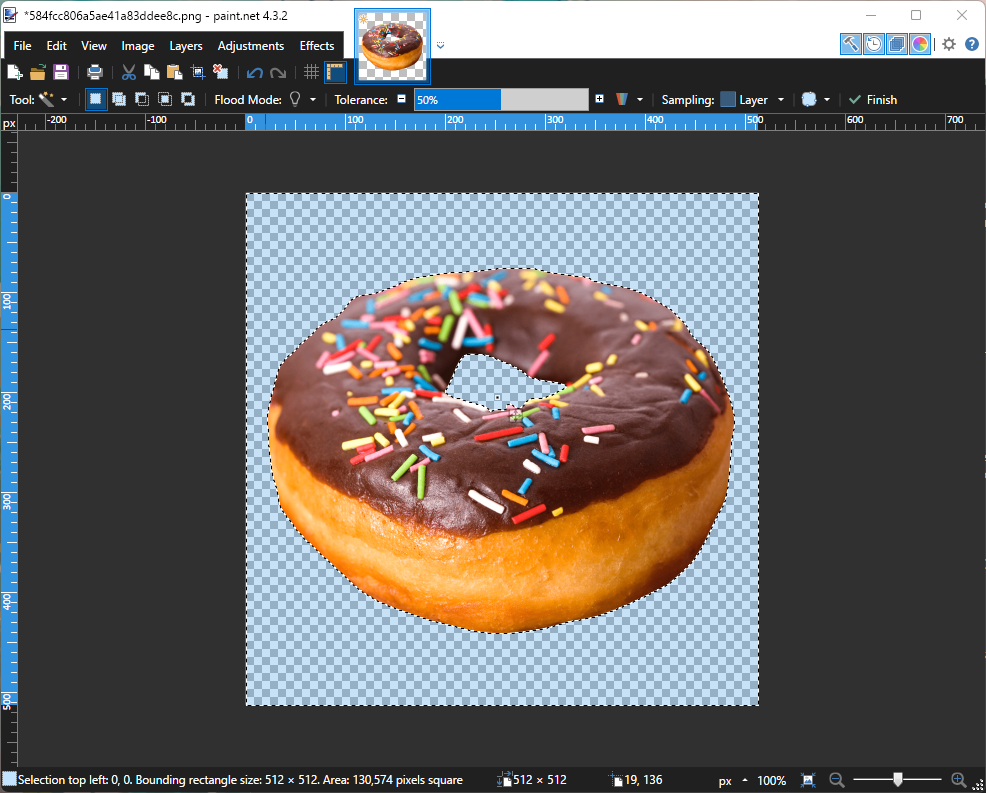Click the selection clipping mode icon
Screen dimensions: 986x793
tap(809, 99)
